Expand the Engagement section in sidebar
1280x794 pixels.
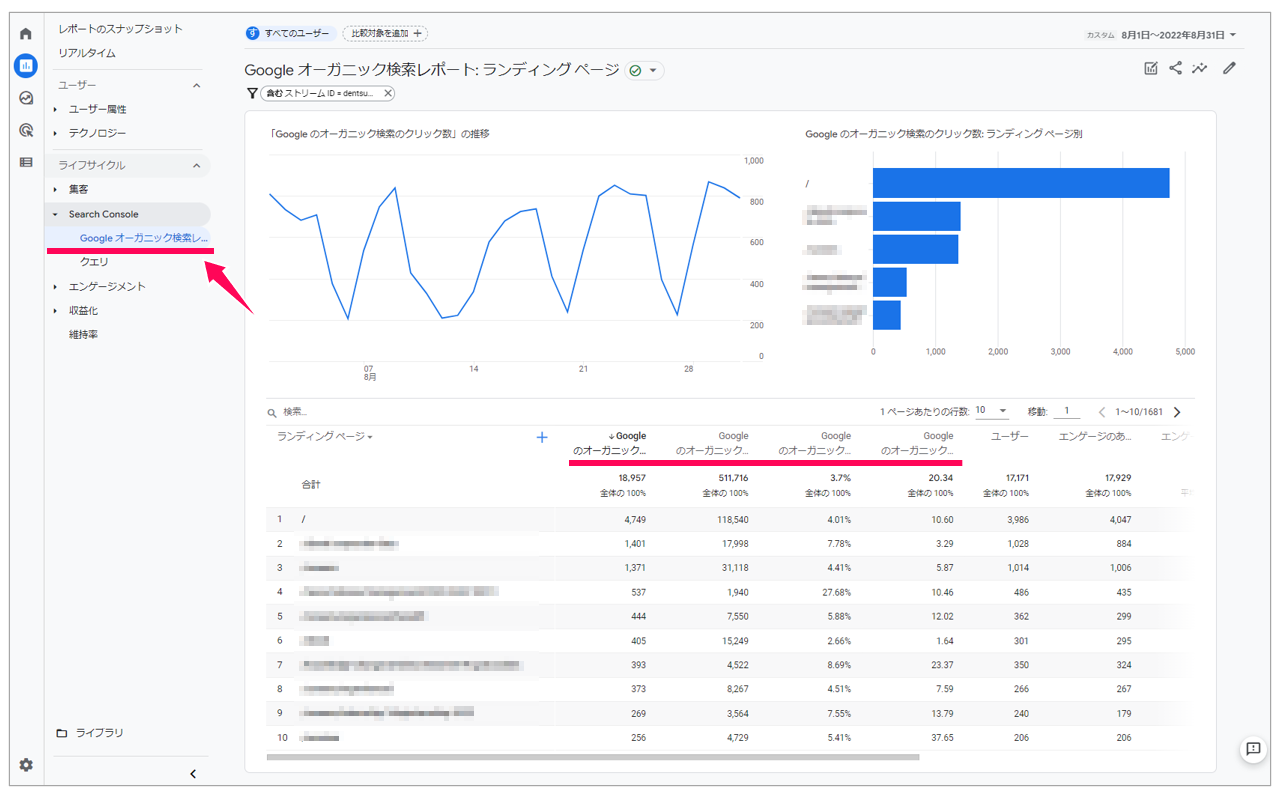[56, 286]
